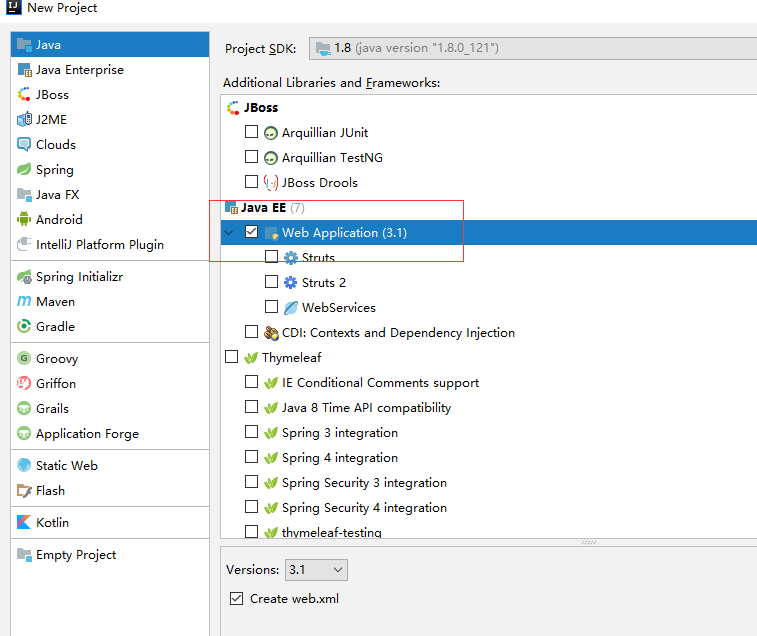The width and height of the screenshot is (757, 636).
Task: Check the WebServices checkbox
Action: click(x=271, y=307)
